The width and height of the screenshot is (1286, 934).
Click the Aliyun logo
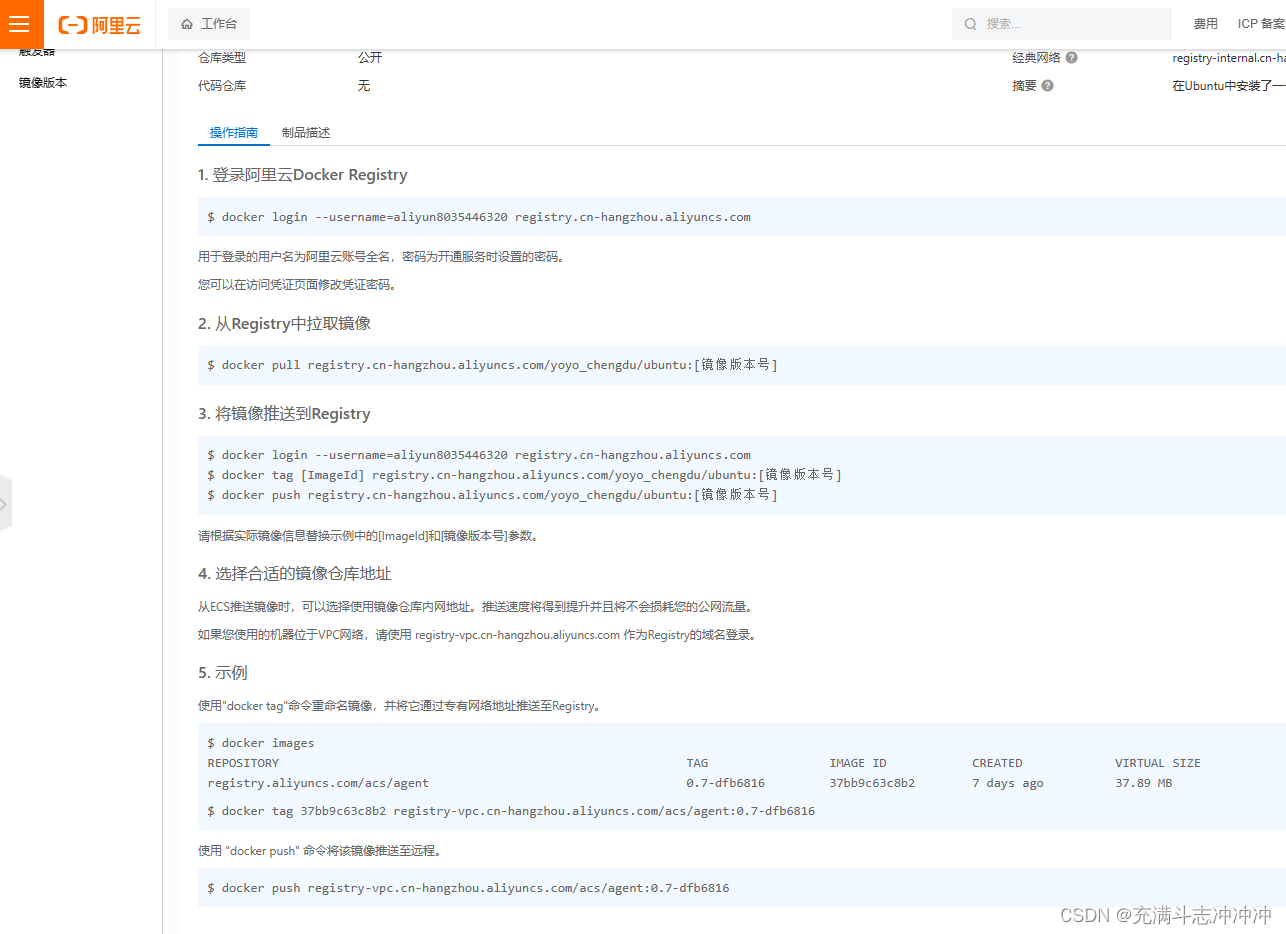pos(99,25)
